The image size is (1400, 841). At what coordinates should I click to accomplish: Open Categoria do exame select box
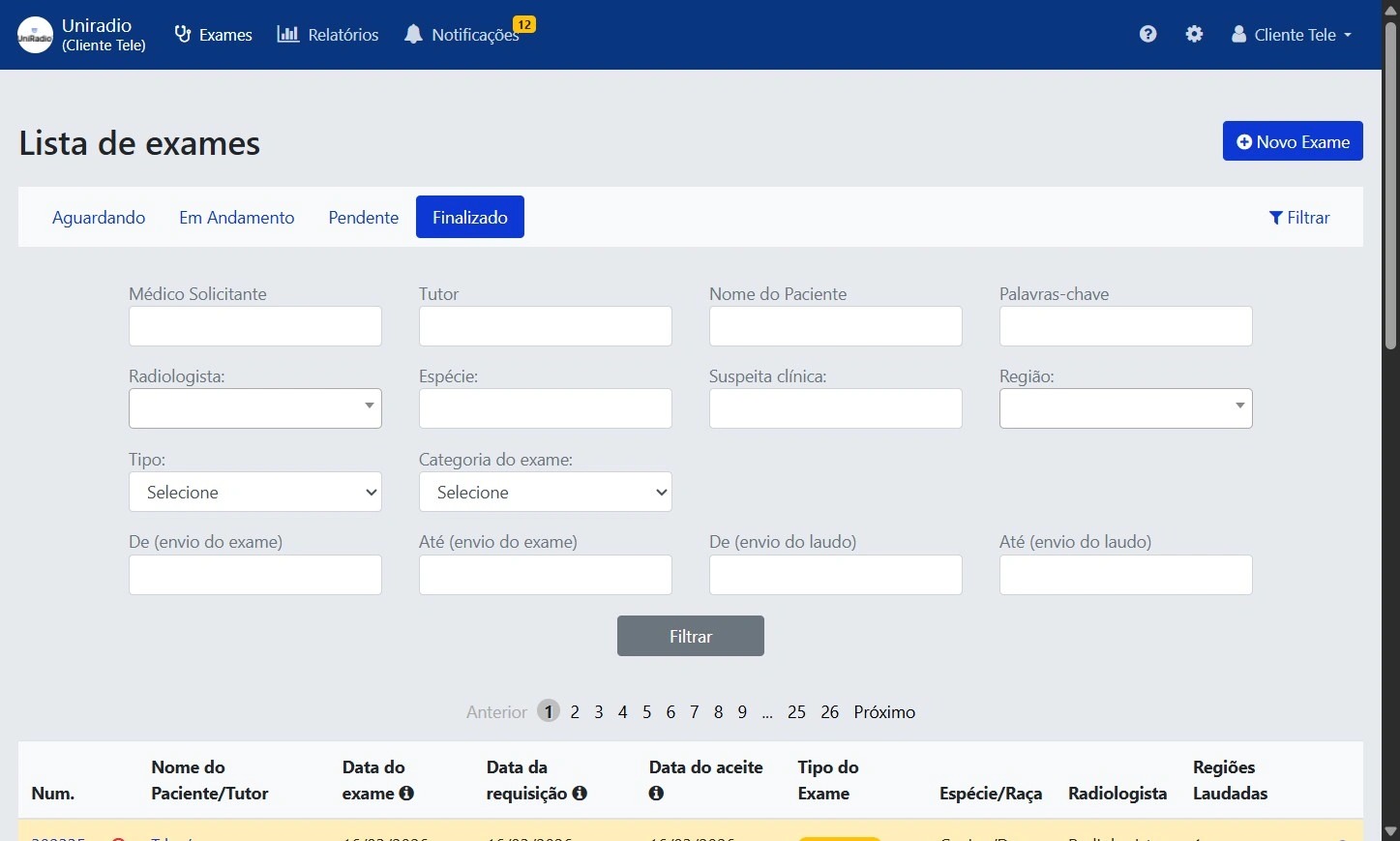[x=545, y=492]
